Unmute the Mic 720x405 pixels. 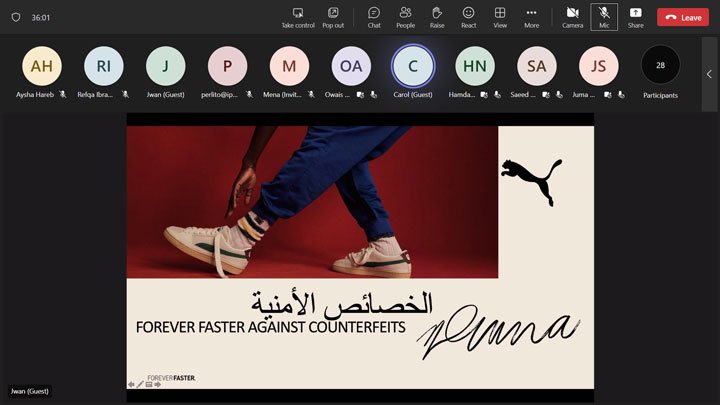604,17
